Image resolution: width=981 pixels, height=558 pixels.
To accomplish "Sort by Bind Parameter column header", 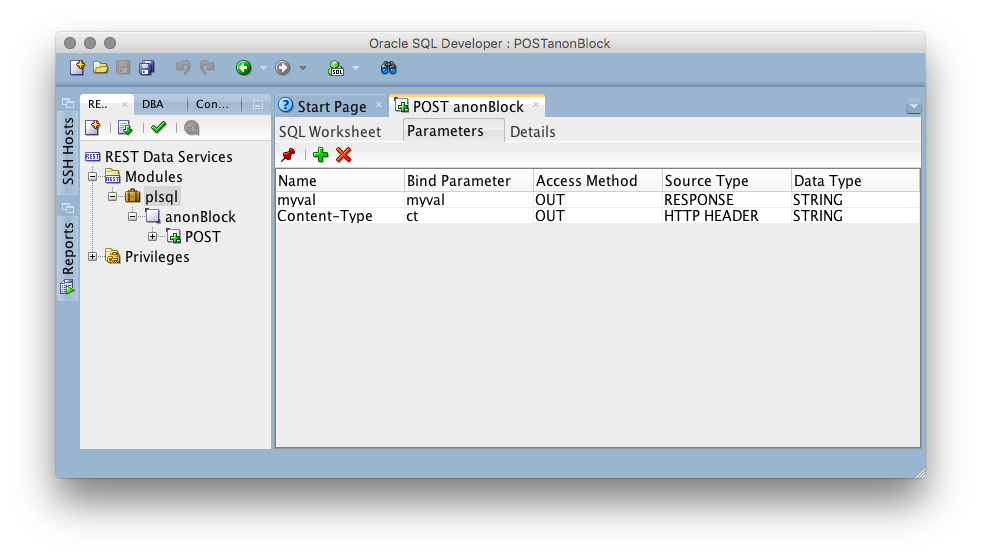I will click(x=469, y=181).
